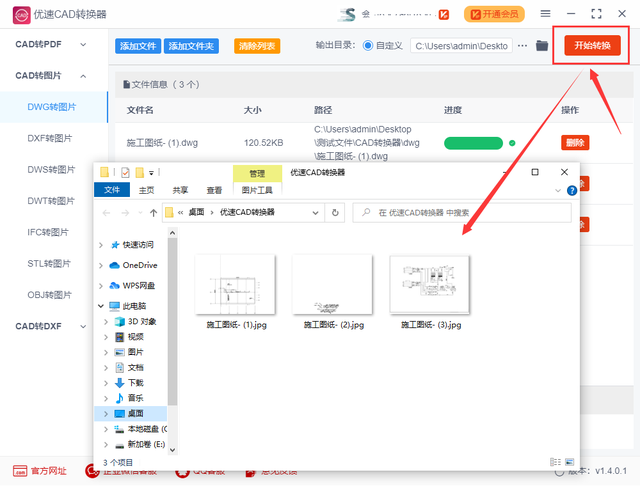This screenshot has height=486, width=640.
Task: Expand the 桌面 tree node
Action: click(x=106, y=414)
